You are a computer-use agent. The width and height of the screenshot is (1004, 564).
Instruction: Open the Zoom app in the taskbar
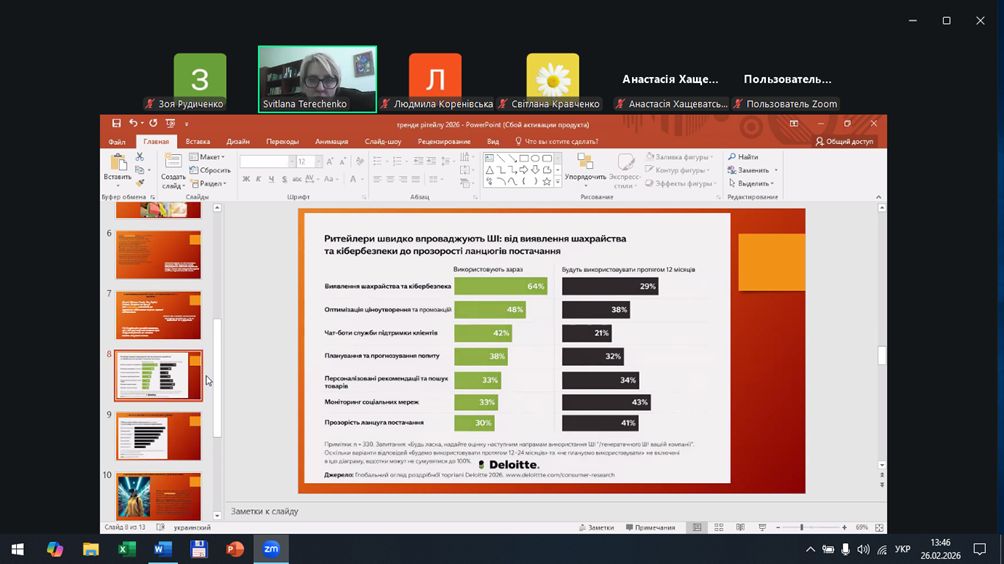[270, 549]
